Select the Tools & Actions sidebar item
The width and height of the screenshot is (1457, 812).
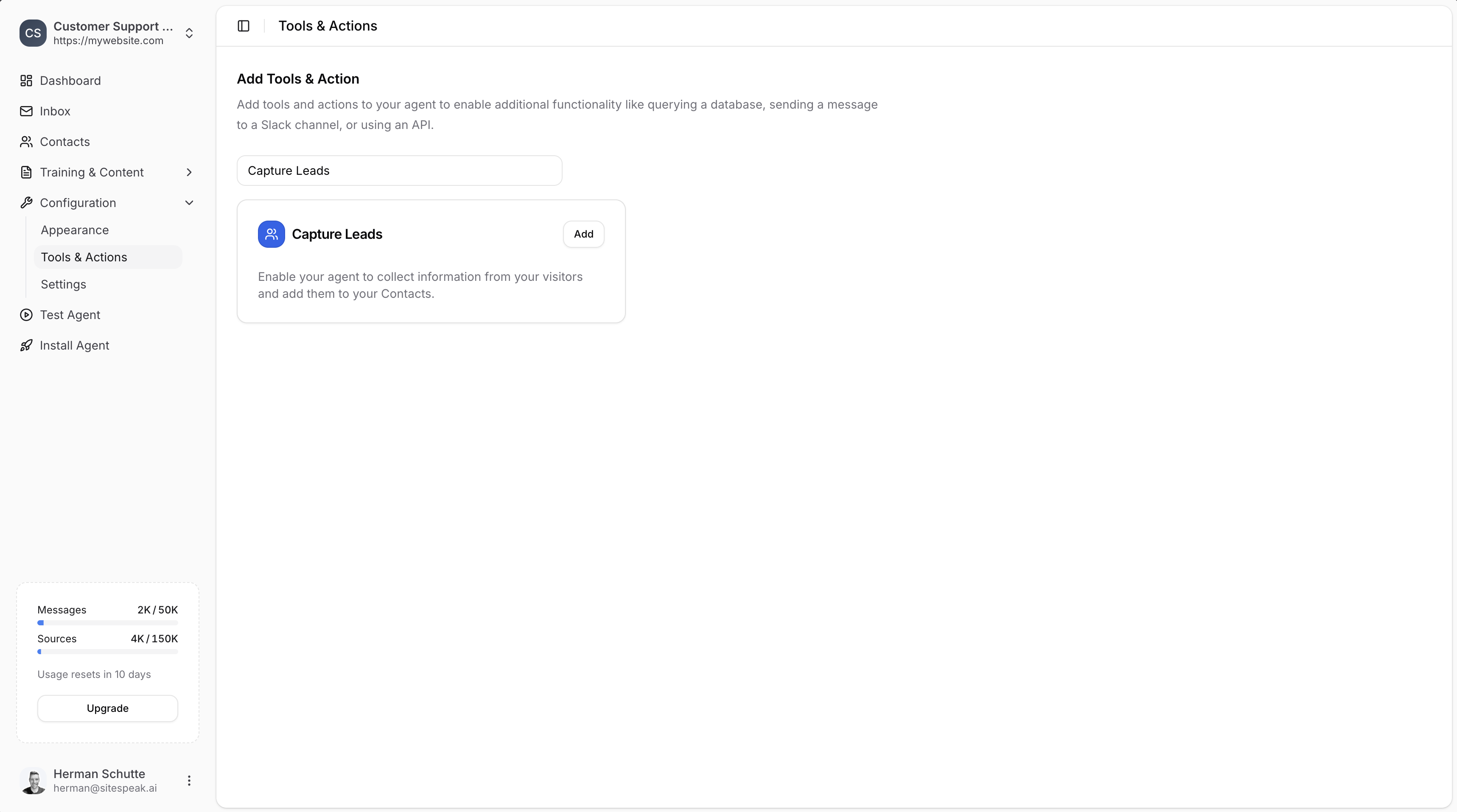[x=84, y=257]
